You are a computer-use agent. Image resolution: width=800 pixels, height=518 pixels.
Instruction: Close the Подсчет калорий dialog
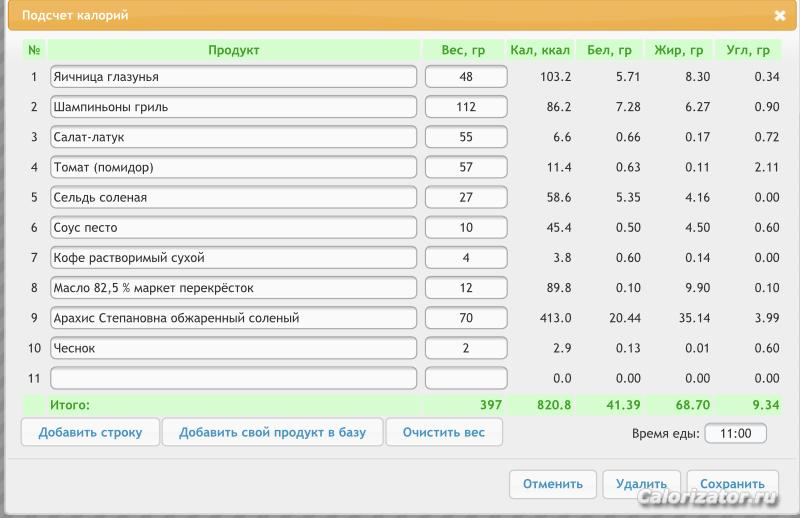pyautogui.click(x=780, y=16)
